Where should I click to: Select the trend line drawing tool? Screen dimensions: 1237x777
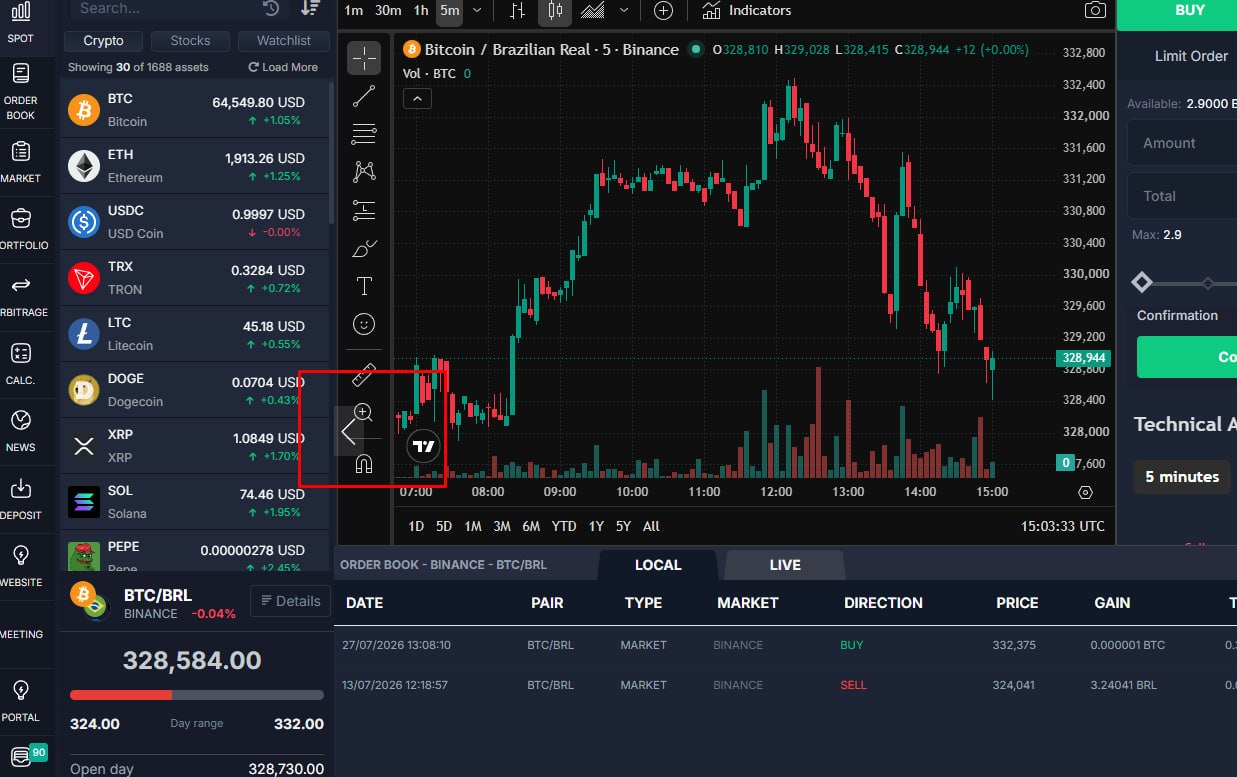click(364, 96)
